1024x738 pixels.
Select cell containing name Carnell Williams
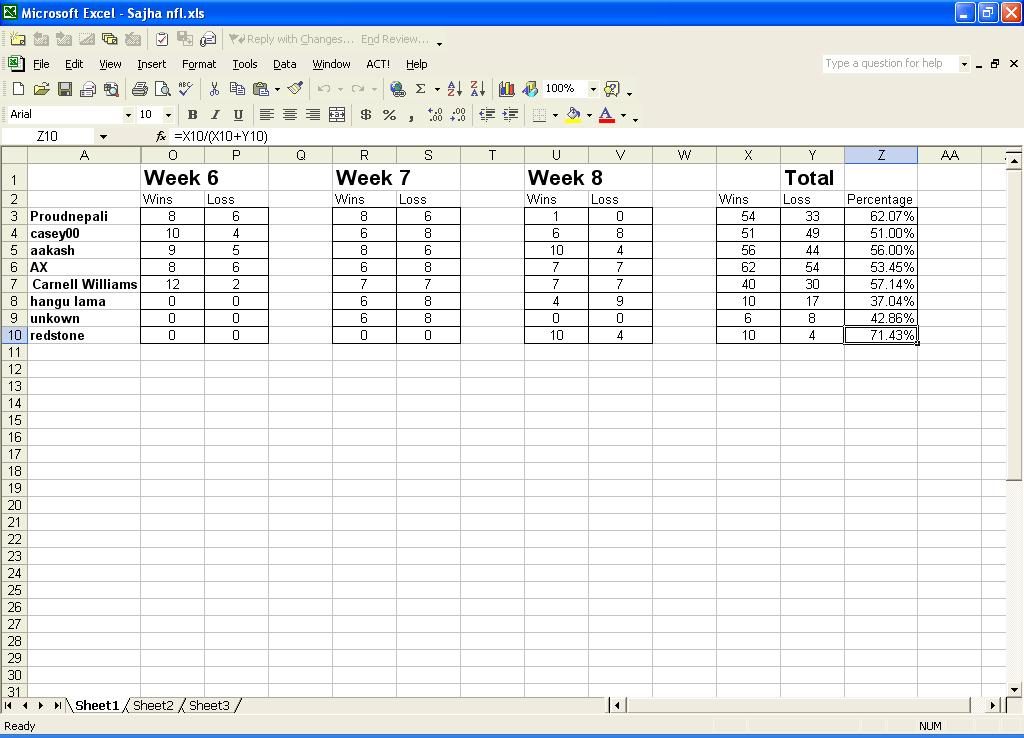point(84,284)
